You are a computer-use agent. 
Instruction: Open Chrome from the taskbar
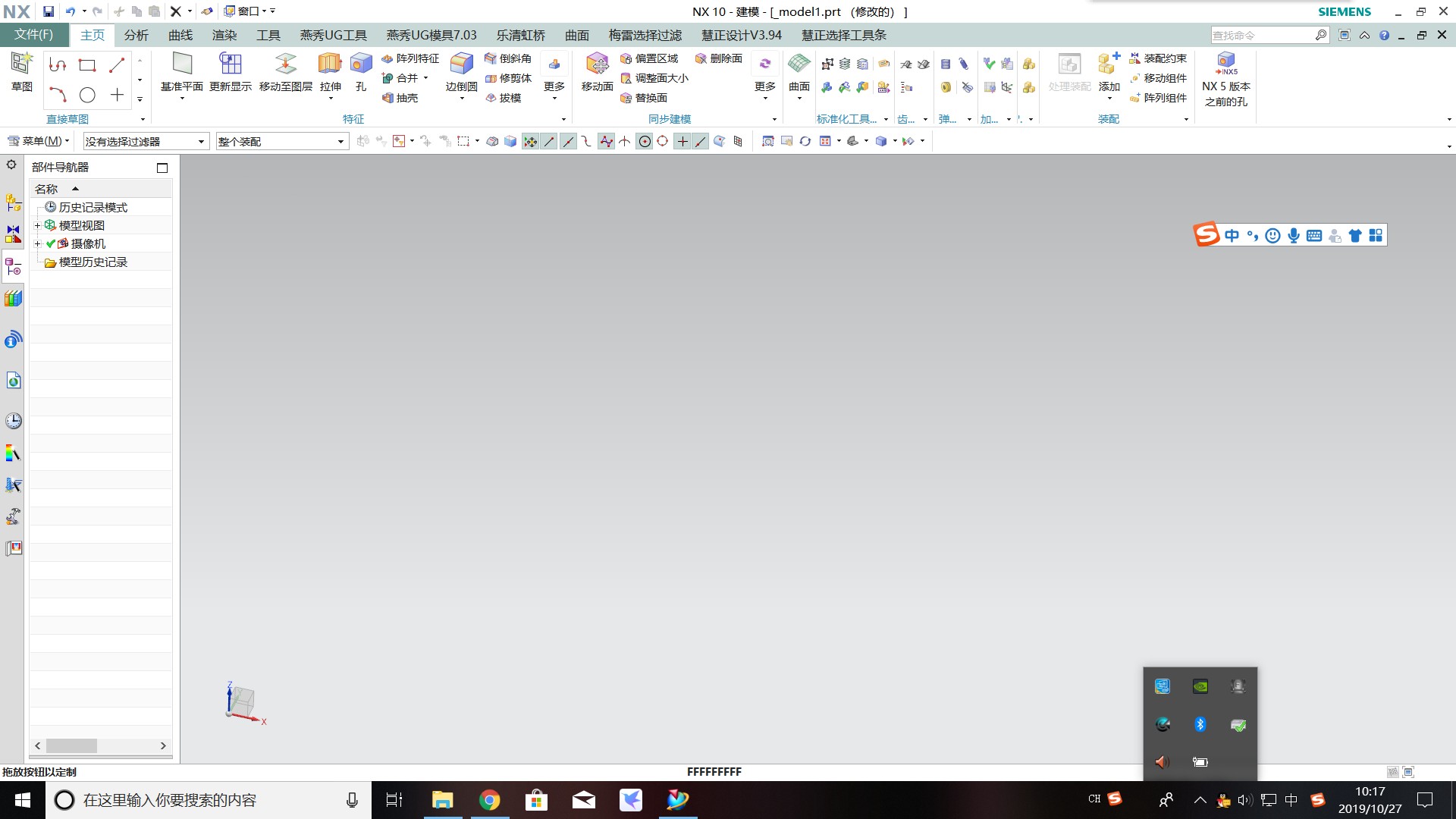489,800
